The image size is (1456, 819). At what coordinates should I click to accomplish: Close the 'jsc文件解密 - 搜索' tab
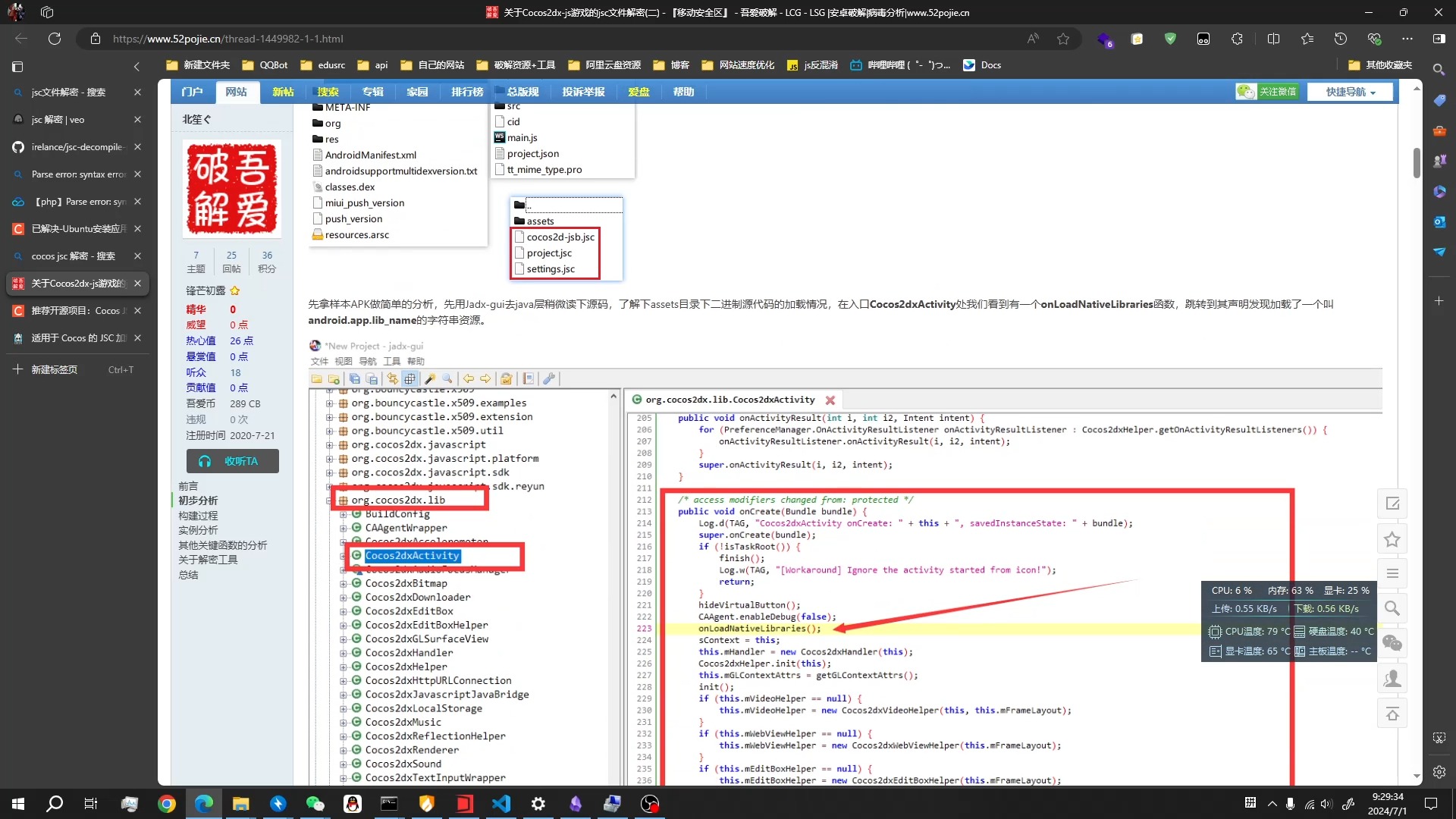pos(137,93)
